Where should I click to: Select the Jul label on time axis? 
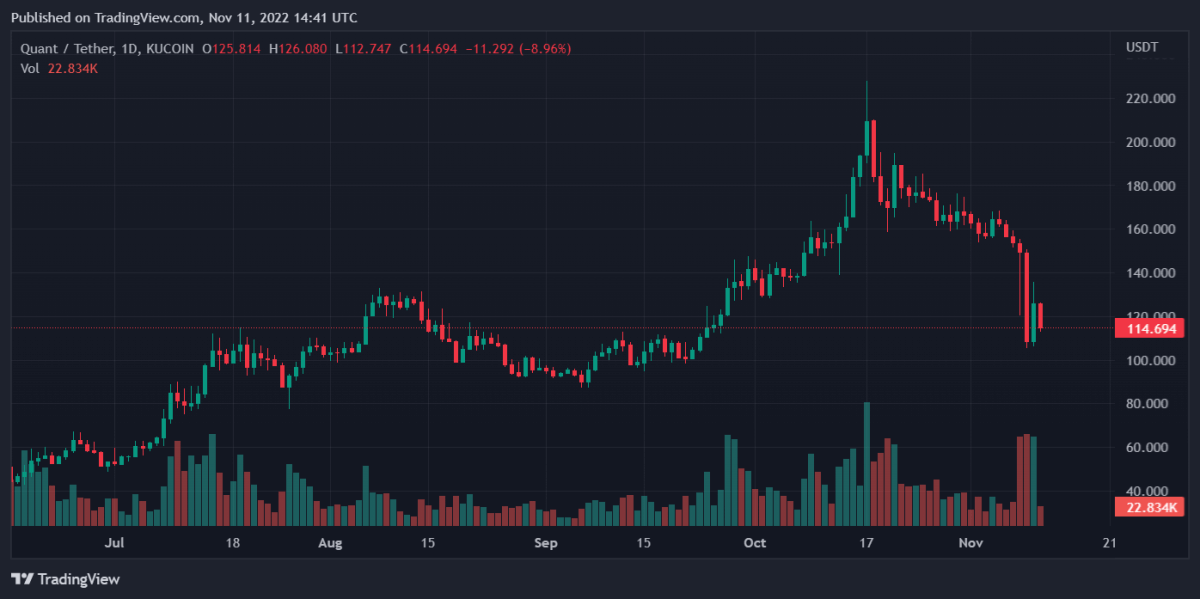[x=114, y=543]
